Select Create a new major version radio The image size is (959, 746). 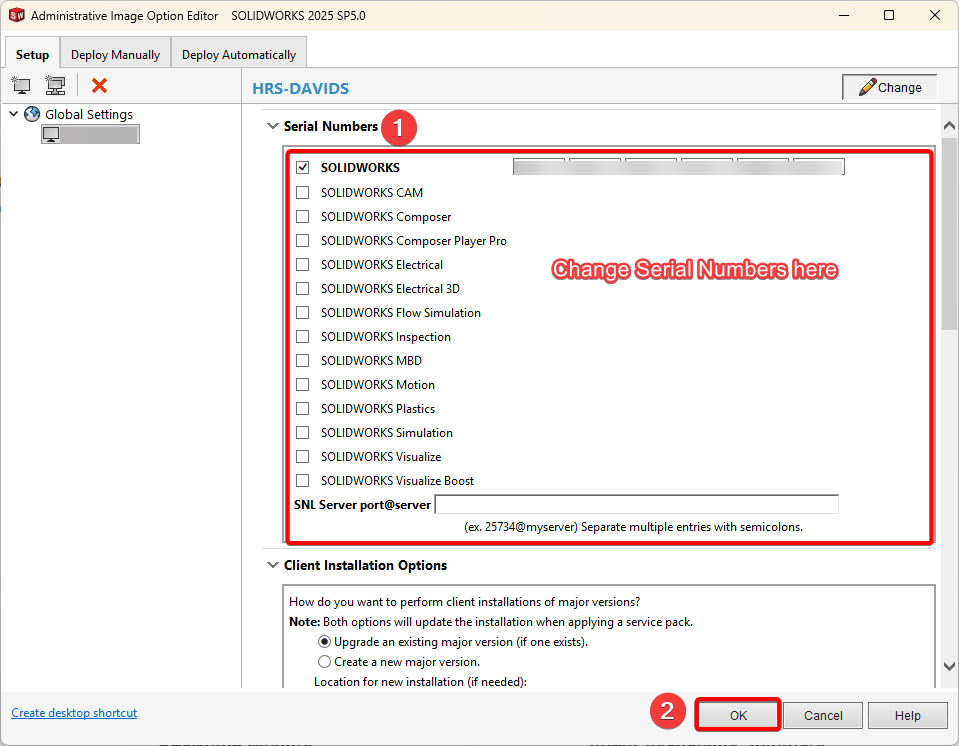[324, 662]
